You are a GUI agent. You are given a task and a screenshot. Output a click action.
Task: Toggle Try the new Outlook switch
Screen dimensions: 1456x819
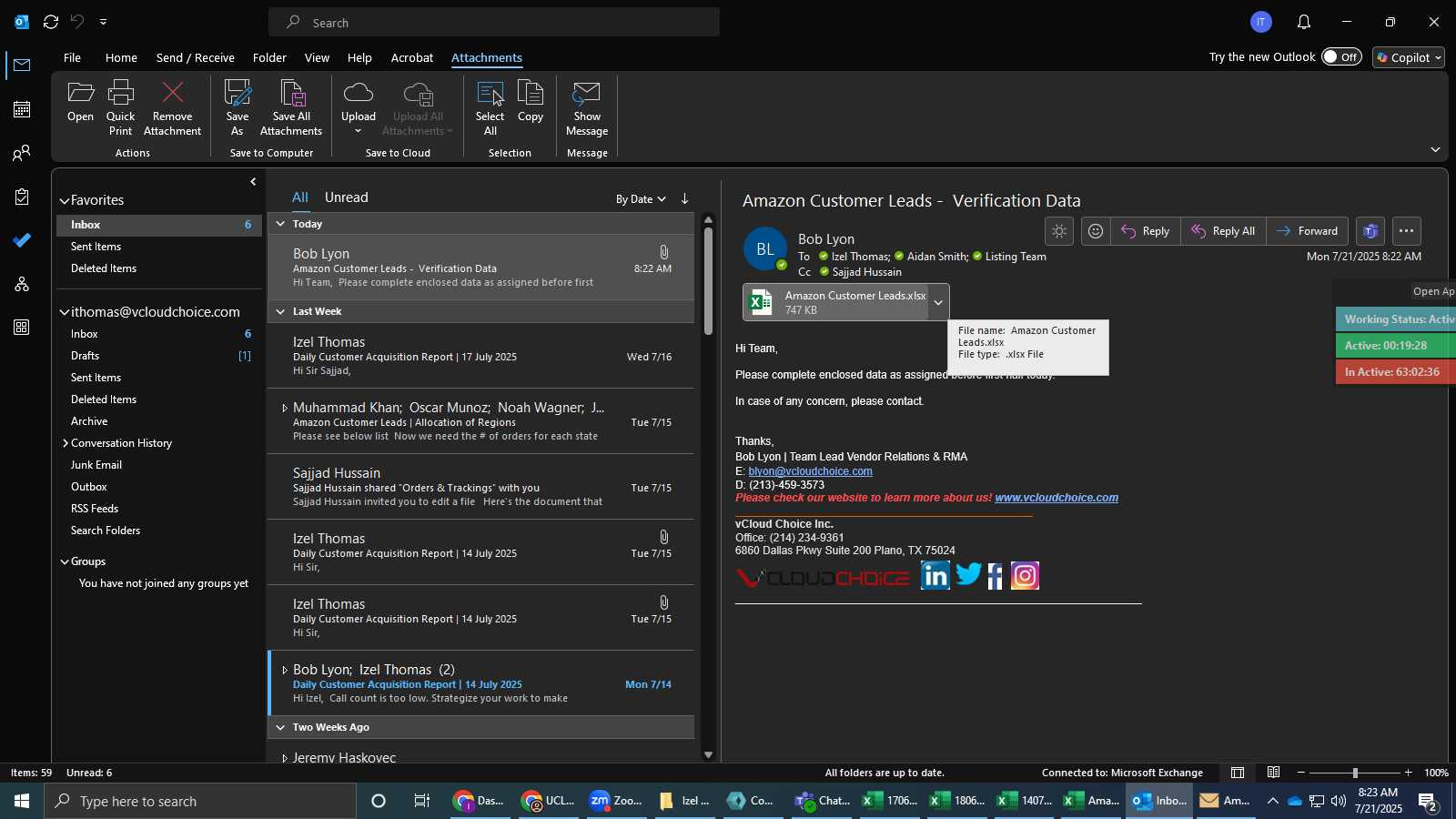coord(1341,57)
